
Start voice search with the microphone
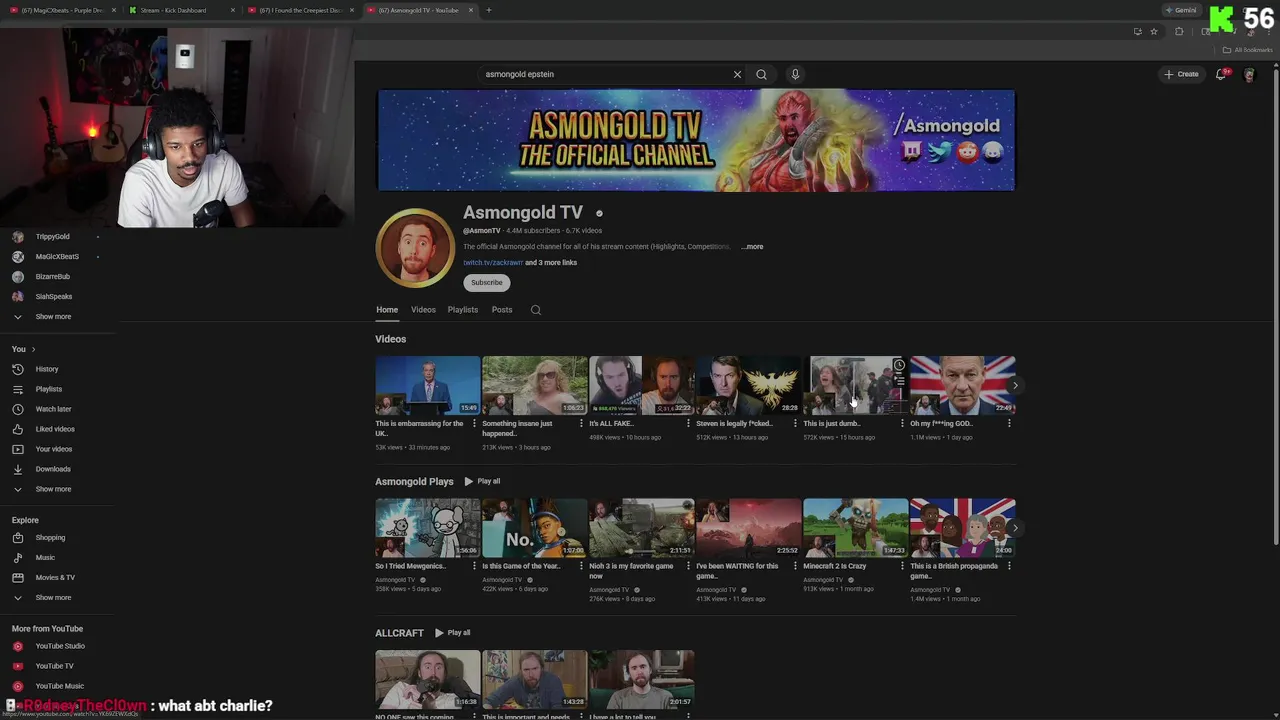click(x=795, y=74)
